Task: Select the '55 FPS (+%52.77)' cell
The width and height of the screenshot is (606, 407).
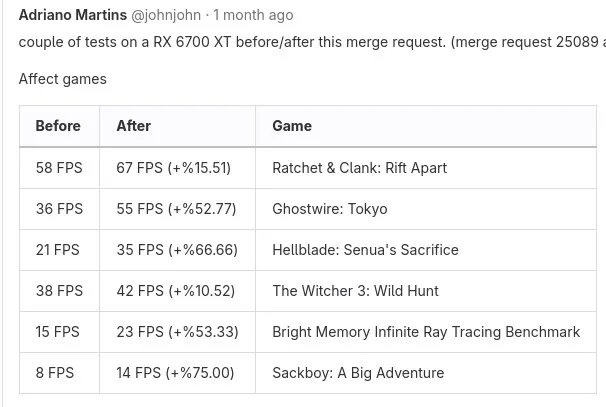Action: click(x=176, y=209)
